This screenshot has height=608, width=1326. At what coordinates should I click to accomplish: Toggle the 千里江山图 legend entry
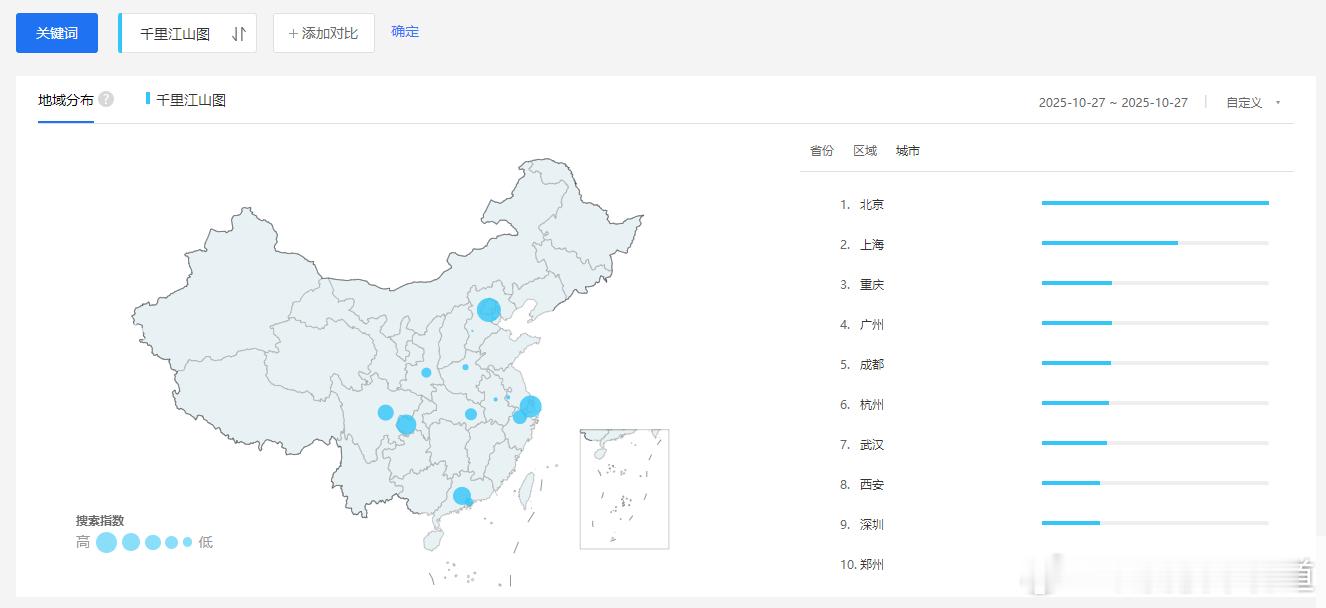tap(186, 100)
